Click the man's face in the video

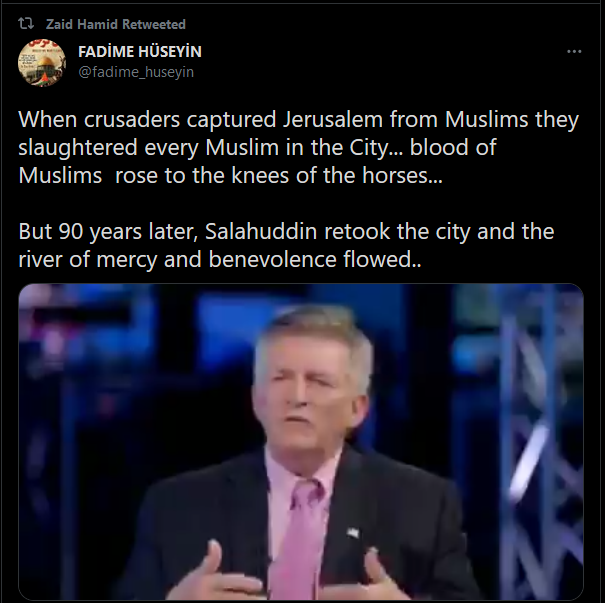pos(311,390)
